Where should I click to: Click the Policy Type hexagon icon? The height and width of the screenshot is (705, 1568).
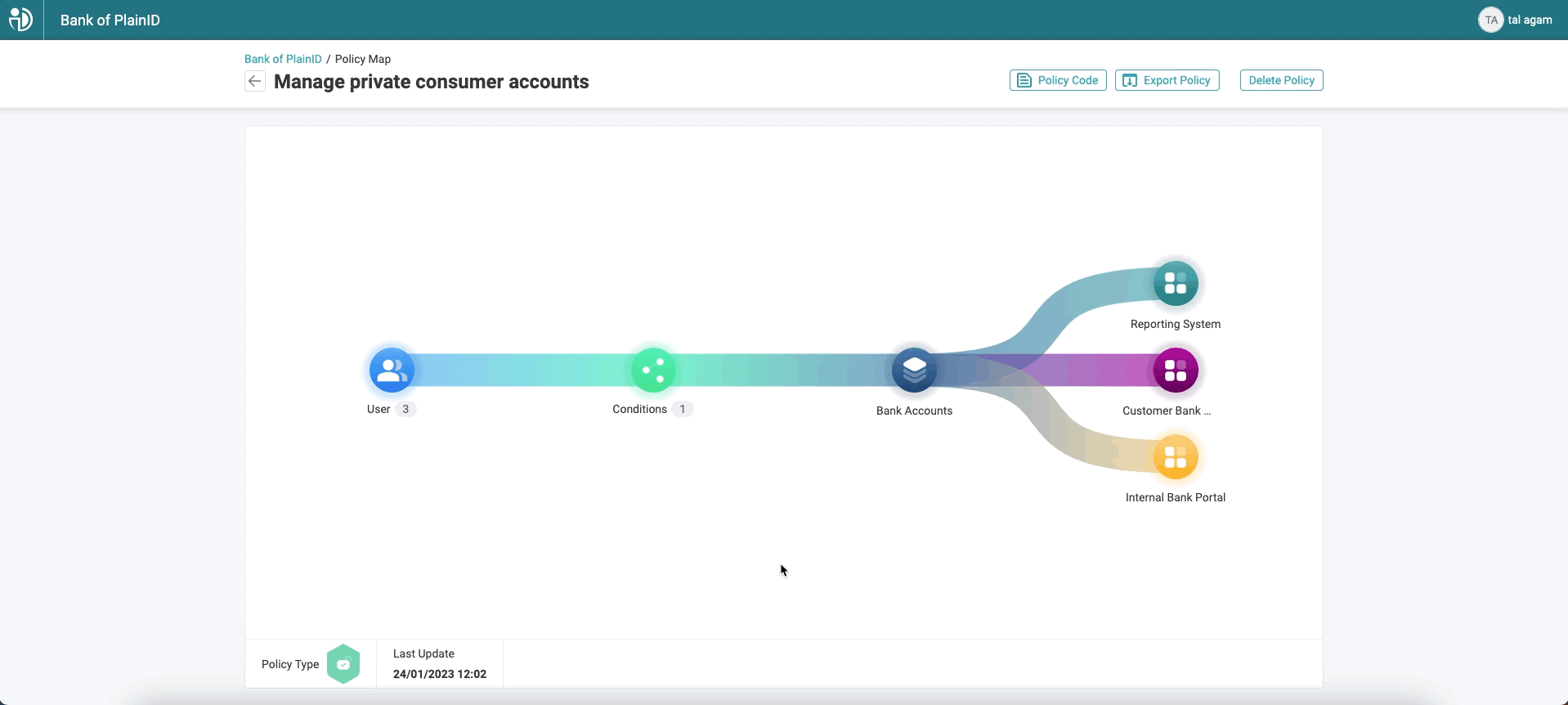click(x=343, y=664)
